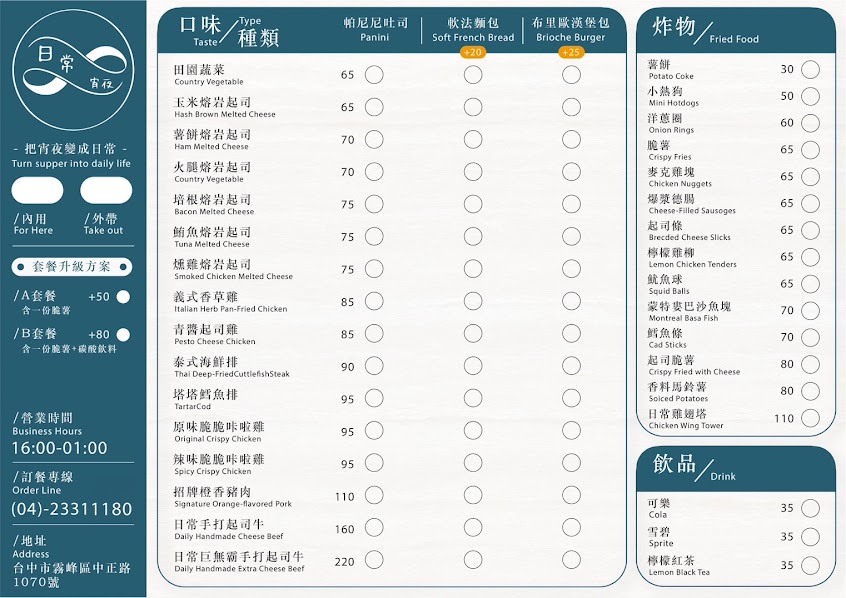Choose B套餐 +80 upgrade circle
The image size is (846, 598).
[x=124, y=335]
